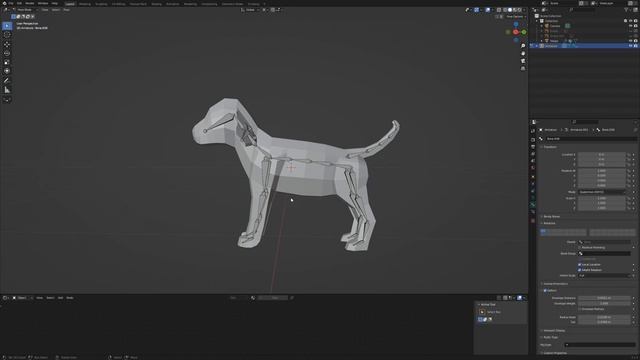This screenshot has width=640, height=360.
Task: Click the Select Box icon in Active Tool panel
Action: [482, 312]
